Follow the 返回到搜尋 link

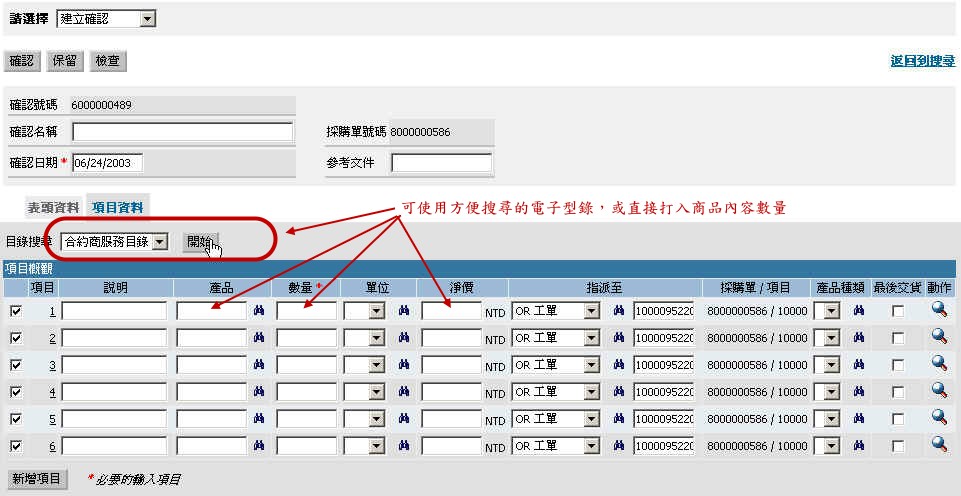pos(922,61)
